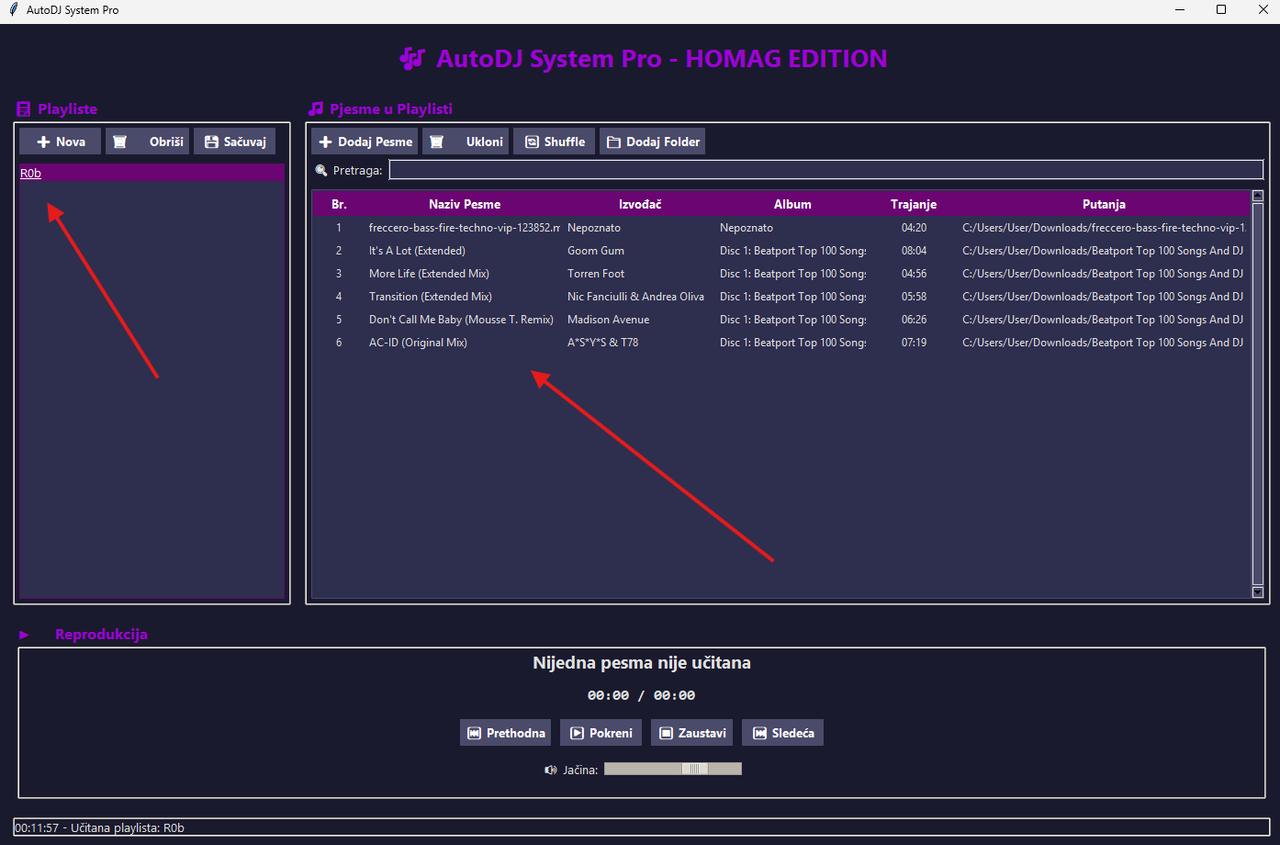Click Nijedna pesma nije učitana label
Viewport: 1280px width, 845px height.
point(641,663)
